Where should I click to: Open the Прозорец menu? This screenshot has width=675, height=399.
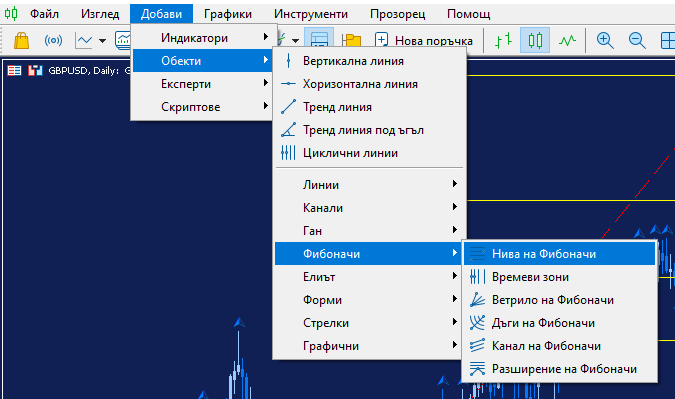coord(397,14)
